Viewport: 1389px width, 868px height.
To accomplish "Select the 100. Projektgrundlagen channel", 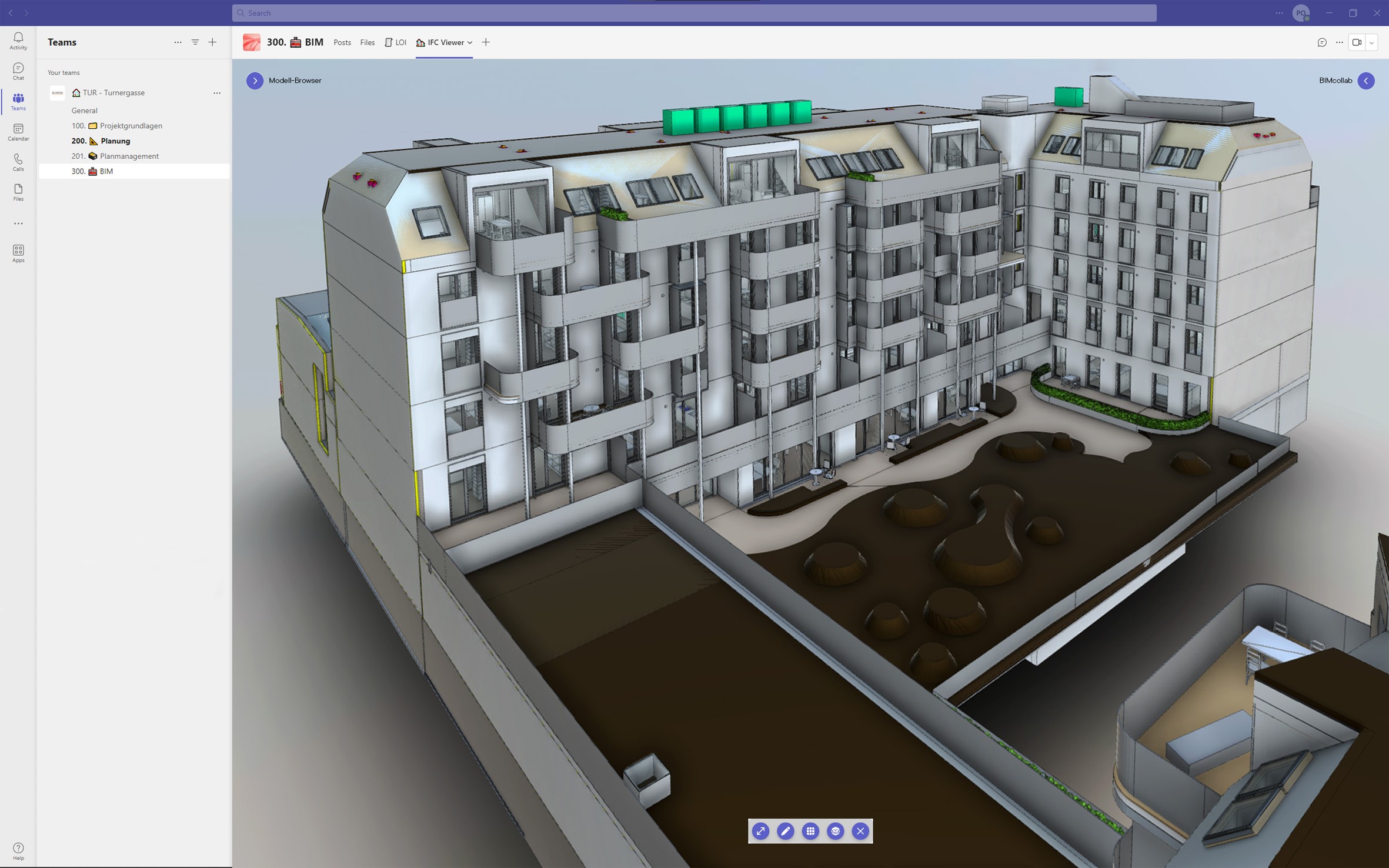I will pos(131,126).
